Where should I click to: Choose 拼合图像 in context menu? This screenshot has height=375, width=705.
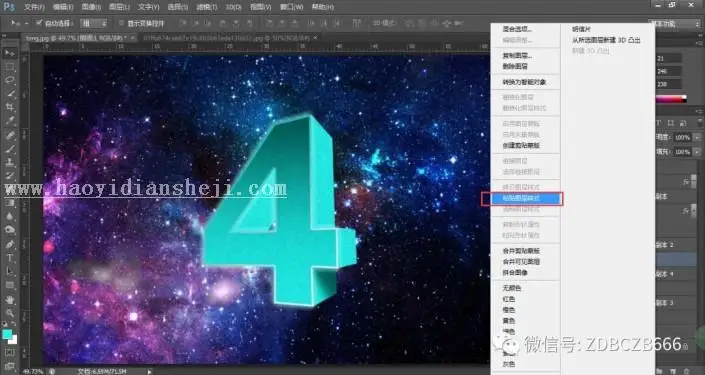coord(515,273)
